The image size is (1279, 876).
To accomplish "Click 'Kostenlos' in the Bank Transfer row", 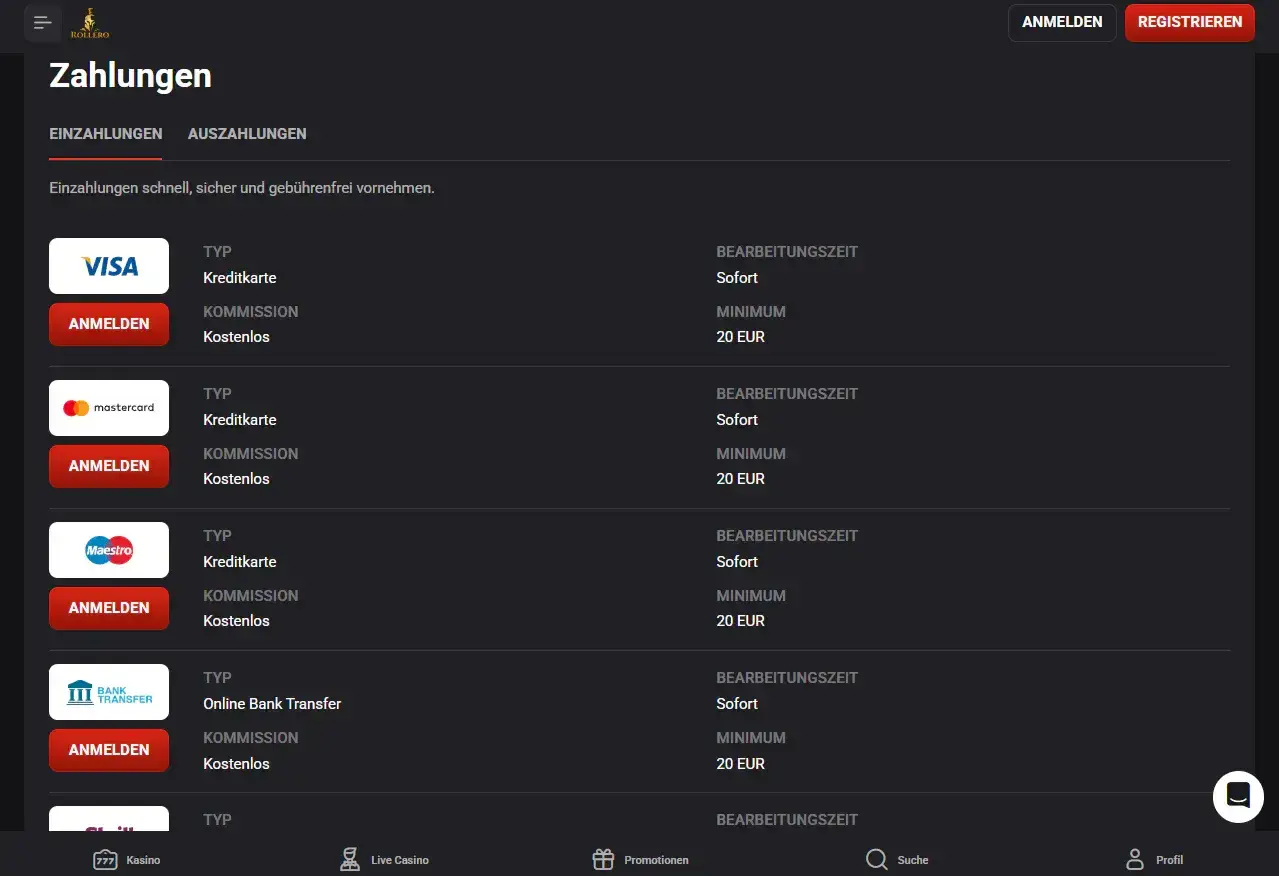I will [237, 764].
